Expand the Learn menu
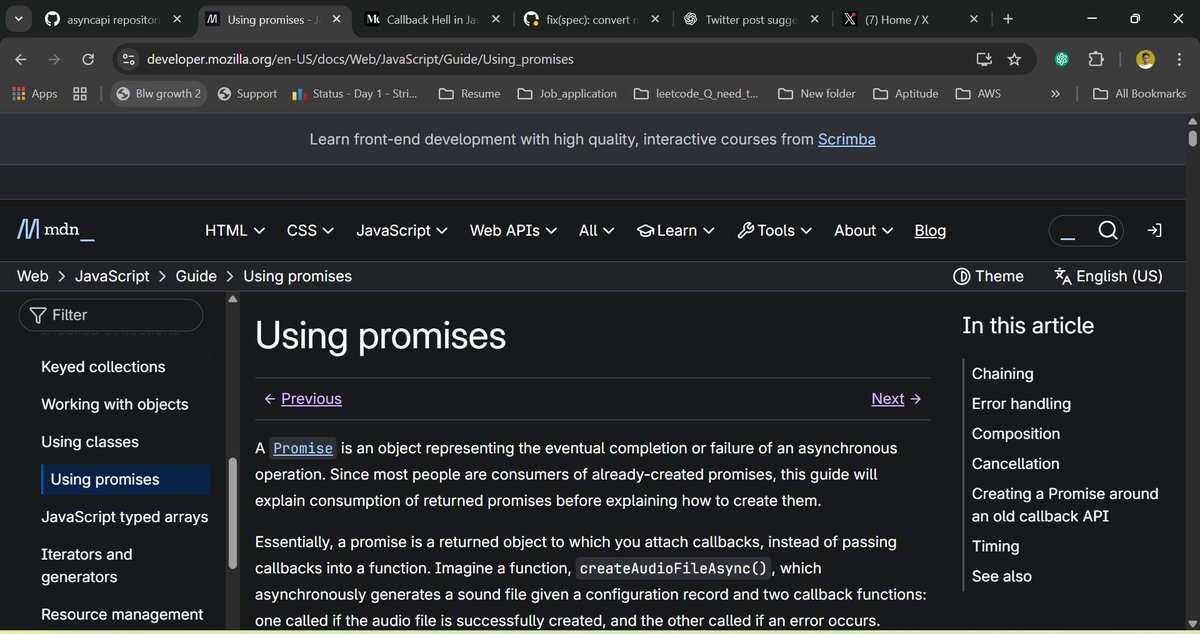Image resolution: width=1200 pixels, height=634 pixels. [x=675, y=231]
